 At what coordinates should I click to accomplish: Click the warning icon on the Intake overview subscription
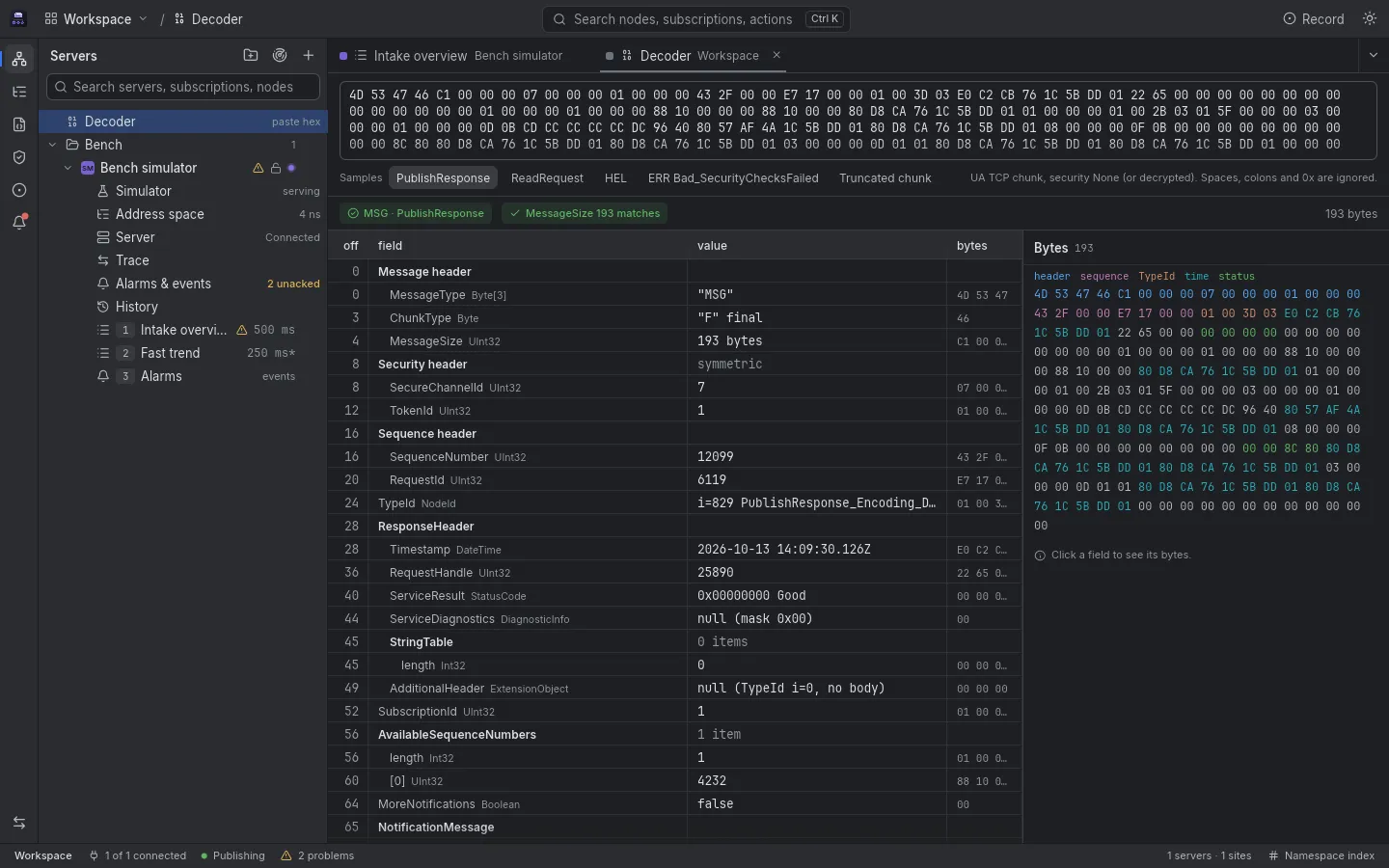(x=242, y=330)
